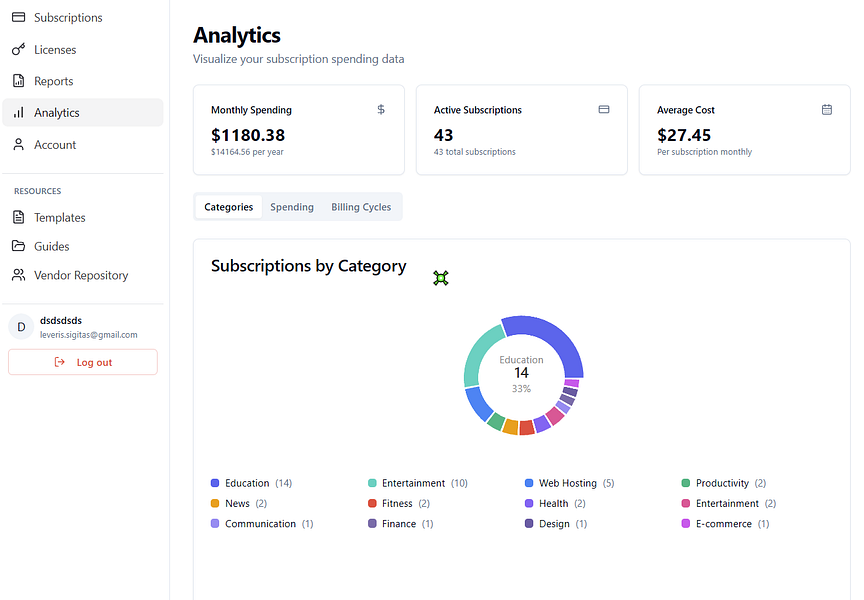Click the Templates file icon

(x=18, y=218)
